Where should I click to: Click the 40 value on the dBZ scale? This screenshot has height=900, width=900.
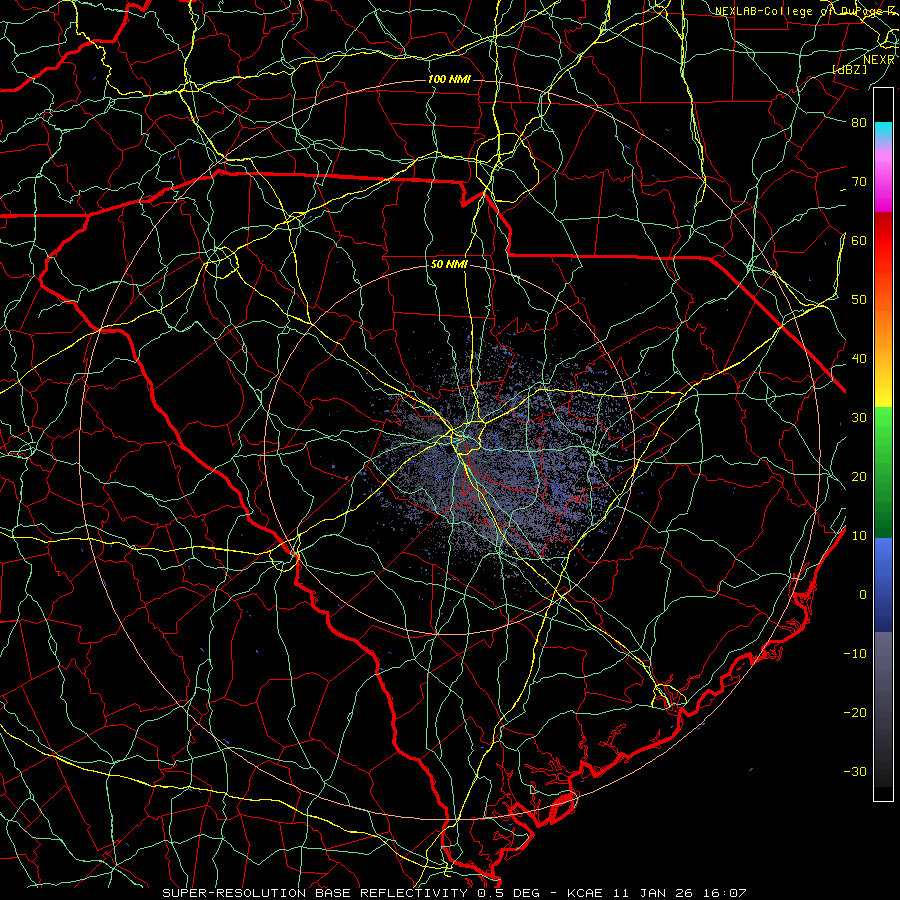pos(859,359)
